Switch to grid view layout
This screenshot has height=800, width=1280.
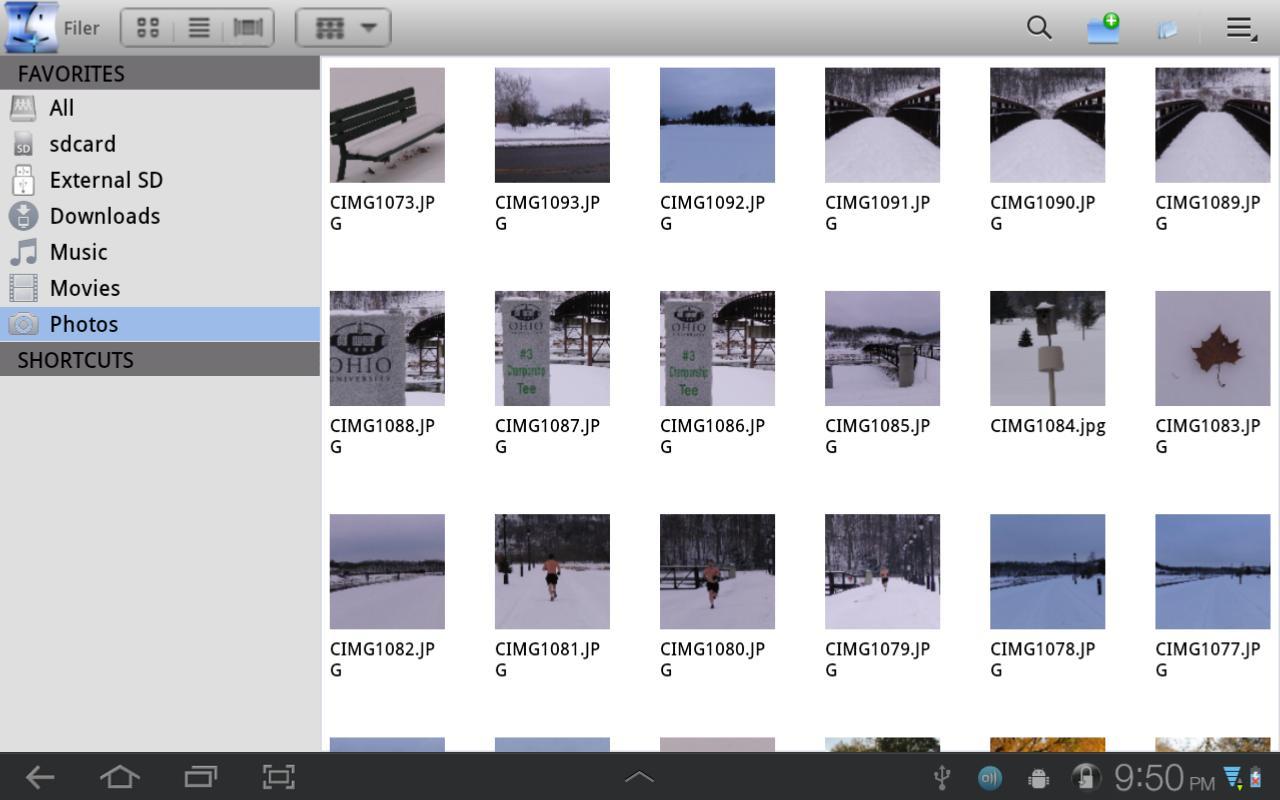pos(148,27)
